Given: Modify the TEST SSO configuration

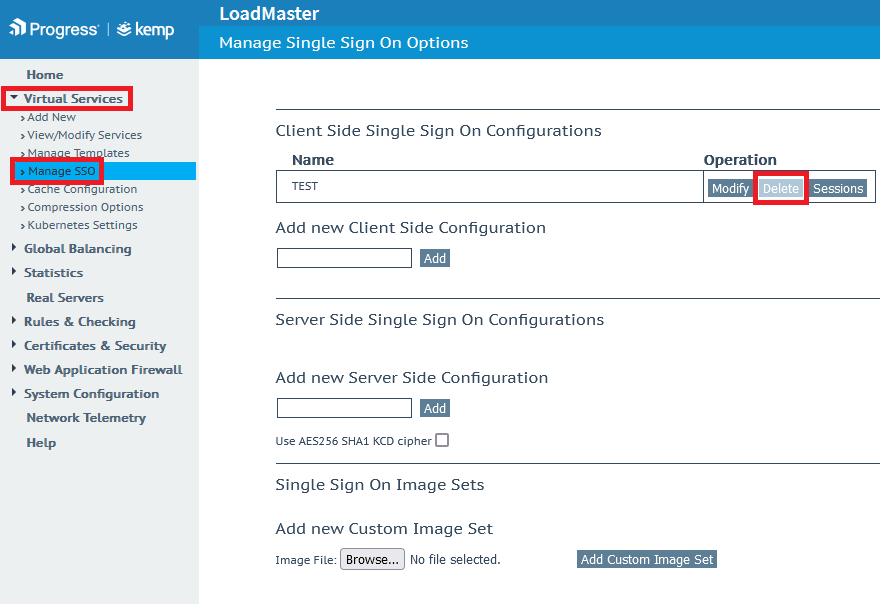Looking at the screenshot, I should point(730,189).
